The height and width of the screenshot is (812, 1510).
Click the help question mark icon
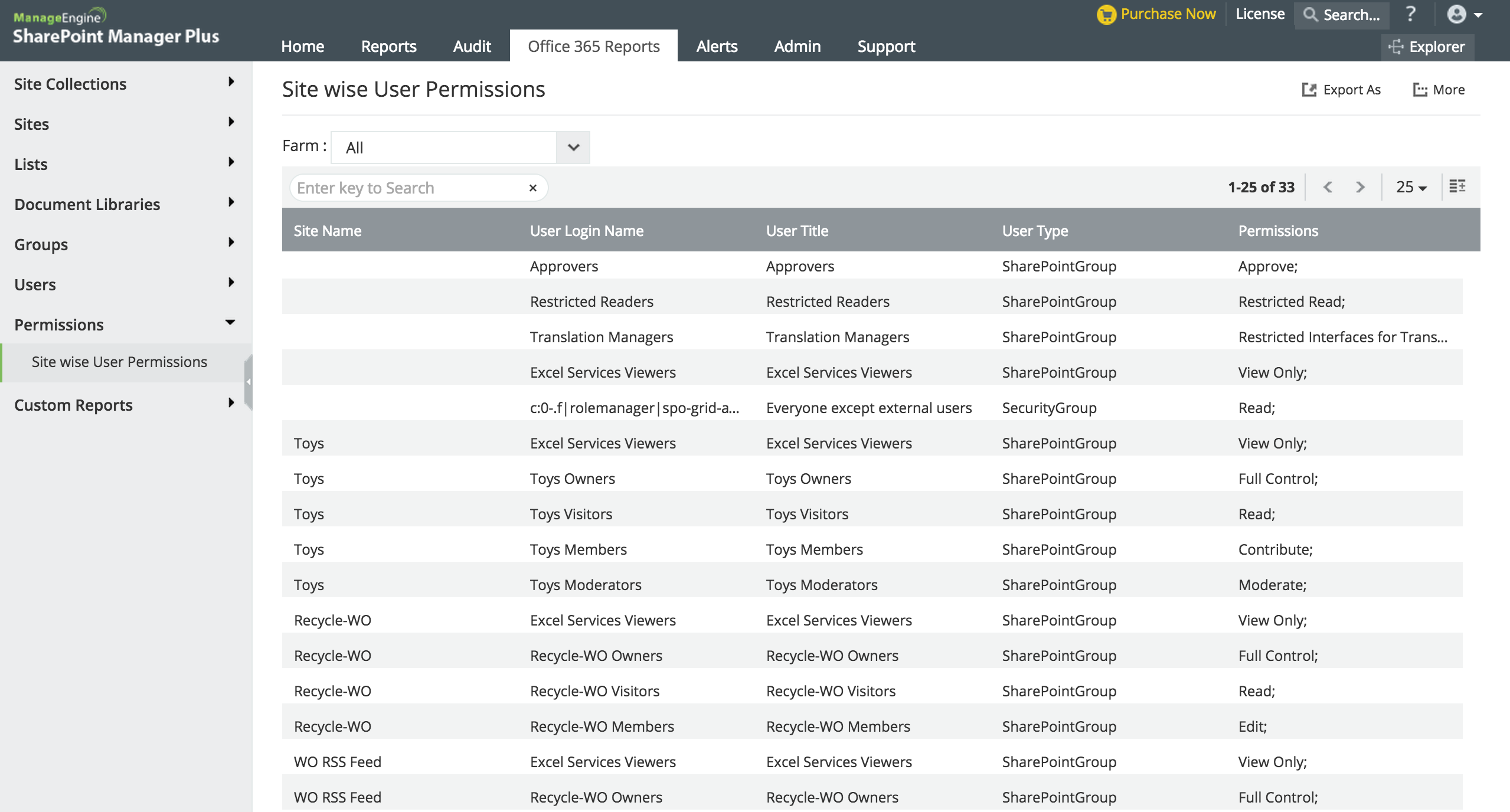coord(1411,14)
